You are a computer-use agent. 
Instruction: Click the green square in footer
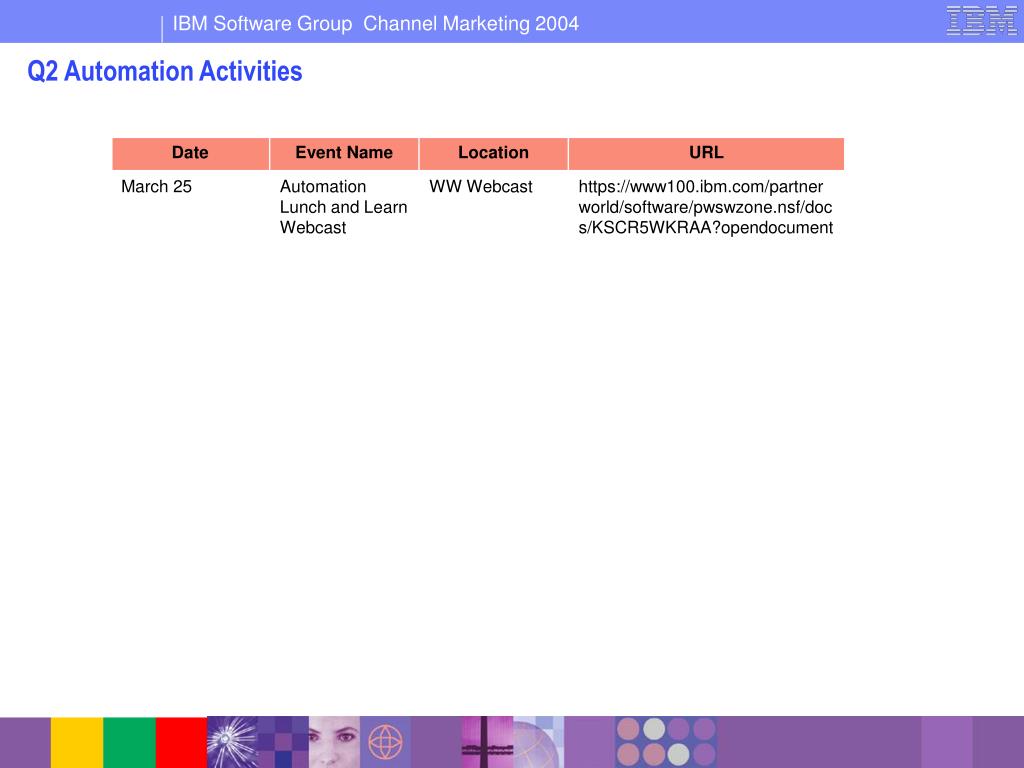point(129,743)
